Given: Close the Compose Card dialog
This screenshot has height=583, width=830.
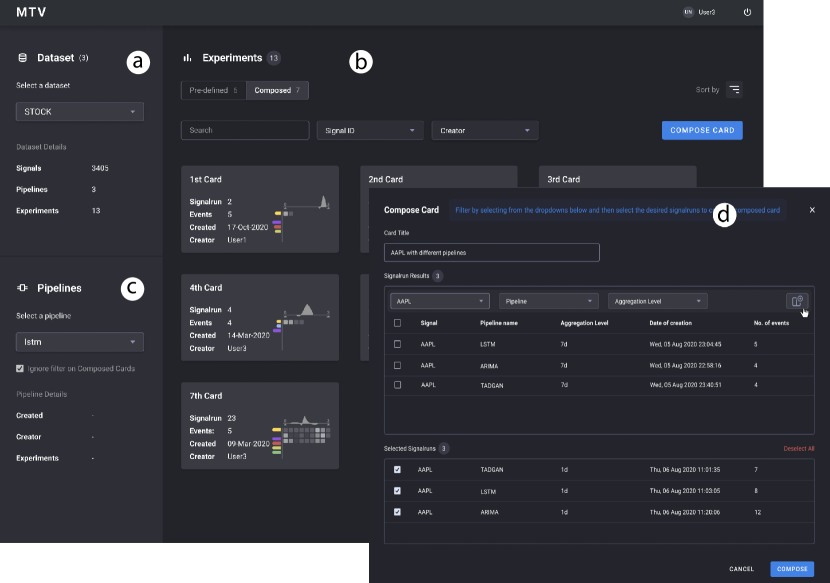Looking at the screenshot, I should tap(812, 210).
